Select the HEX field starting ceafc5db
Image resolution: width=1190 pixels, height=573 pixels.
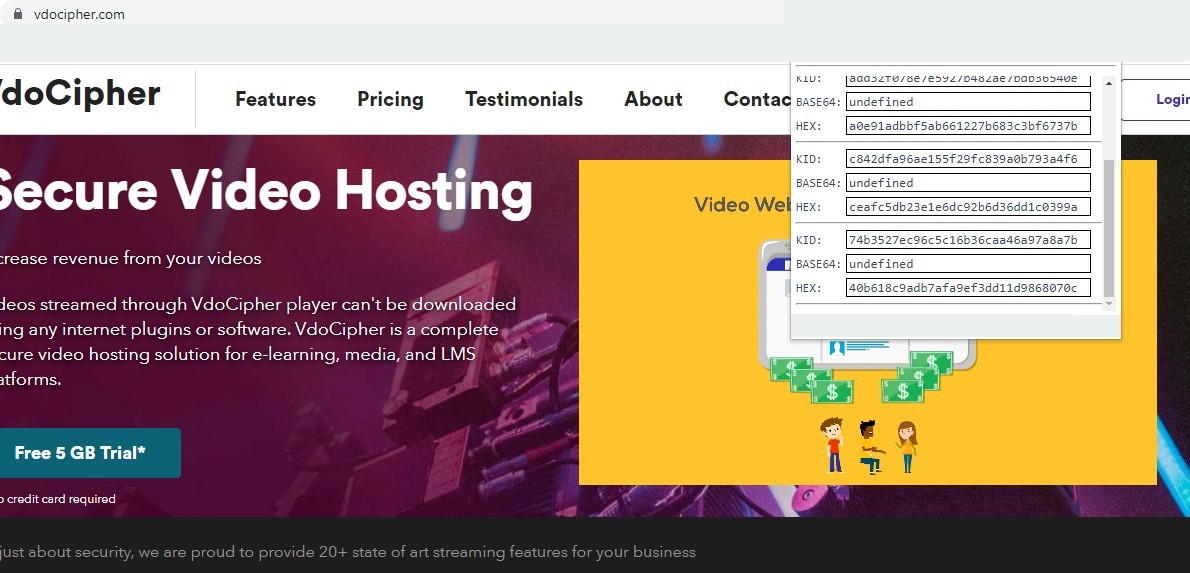point(968,207)
